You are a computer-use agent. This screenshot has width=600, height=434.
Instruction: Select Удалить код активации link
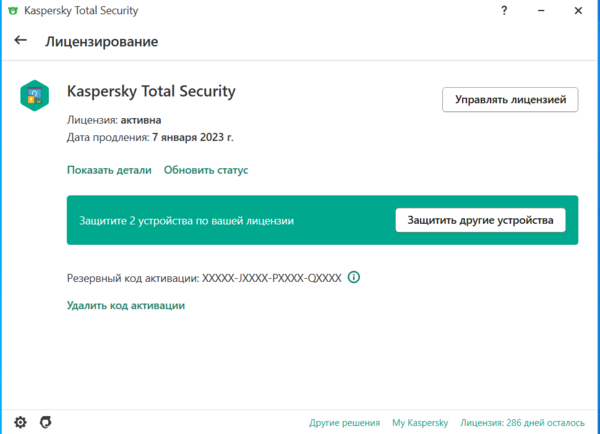click(126, 305)
